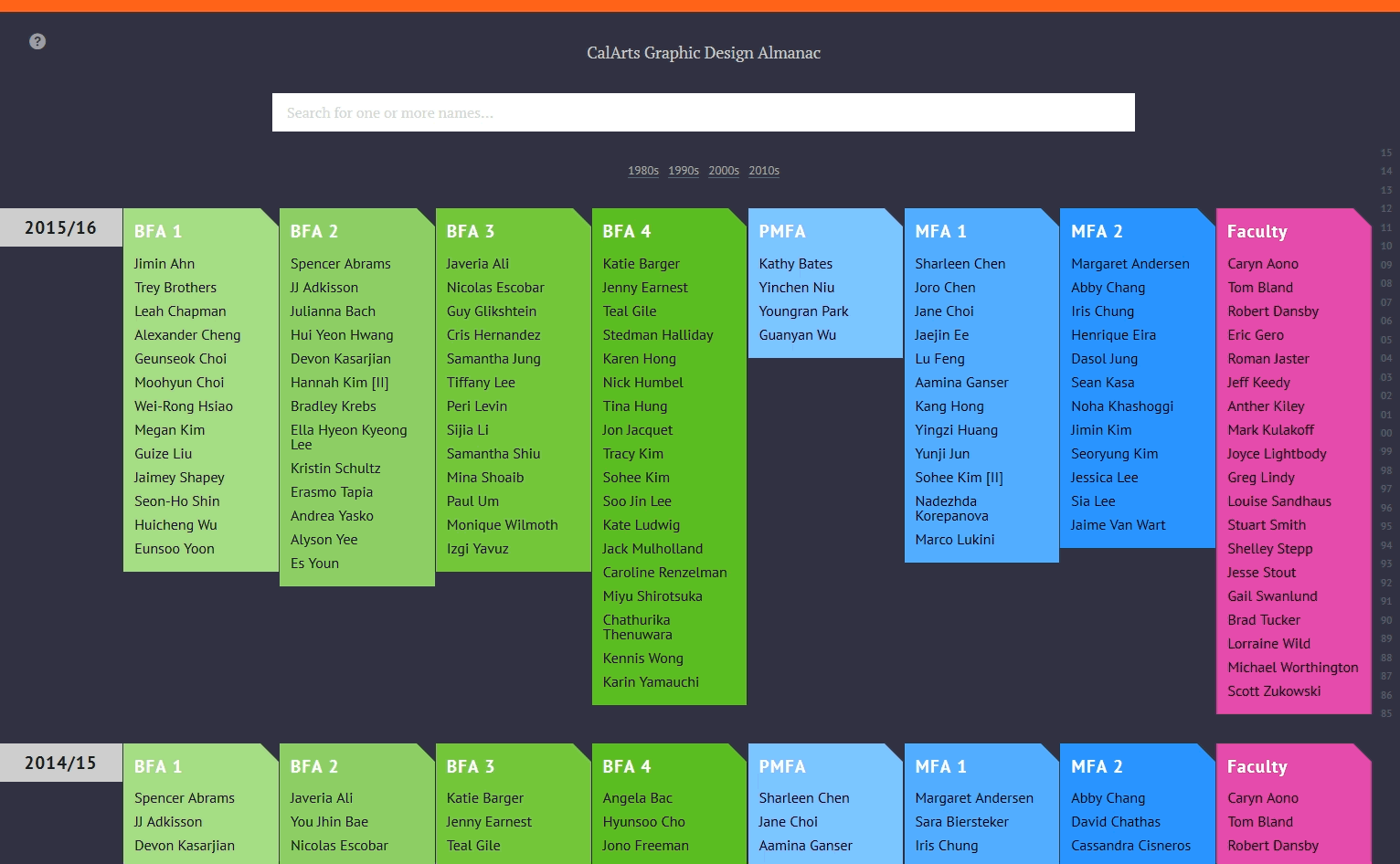Click the 2015/16 year label
This screenshot has width=1400, height=864.
[60, 227]
